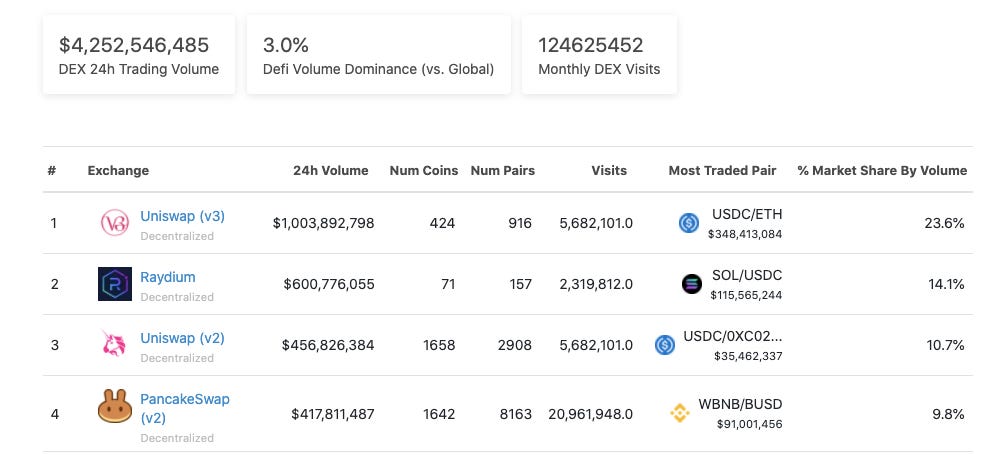Click the USDC coin icon beside USDC/0XC02...
Screen dimensions: 990x455
tap(665, 345)
